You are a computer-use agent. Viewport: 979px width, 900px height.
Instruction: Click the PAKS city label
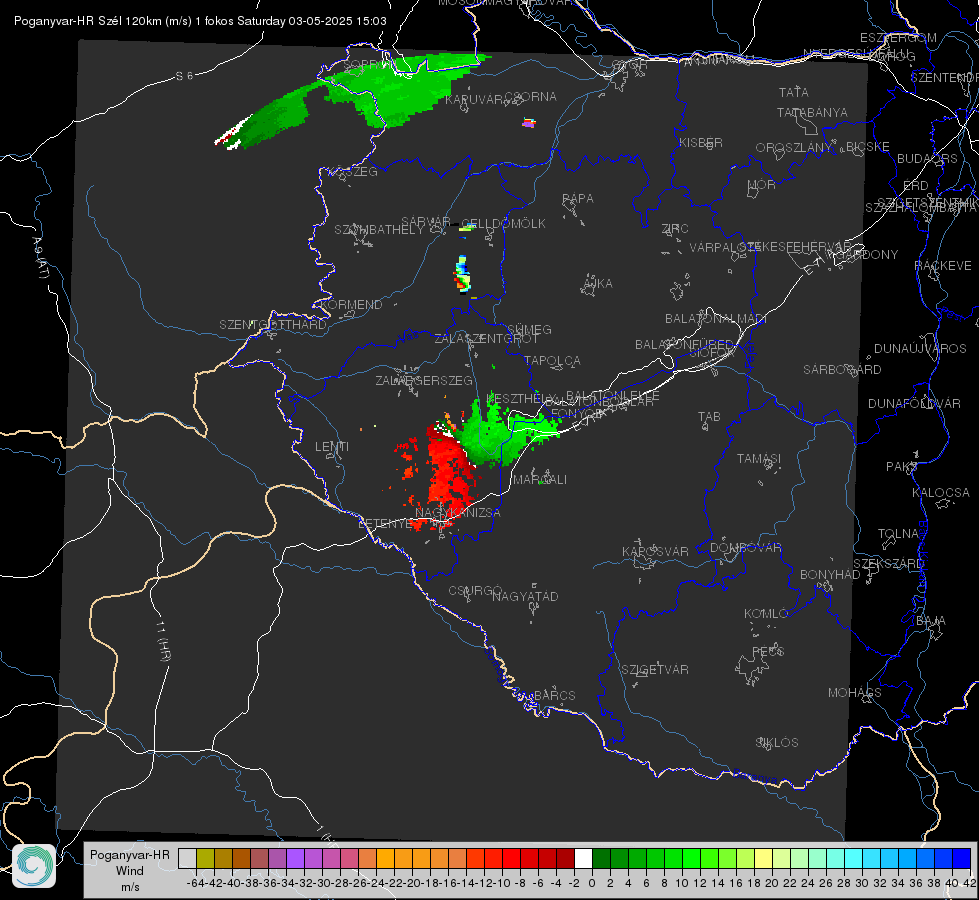[x=902, y=467]
